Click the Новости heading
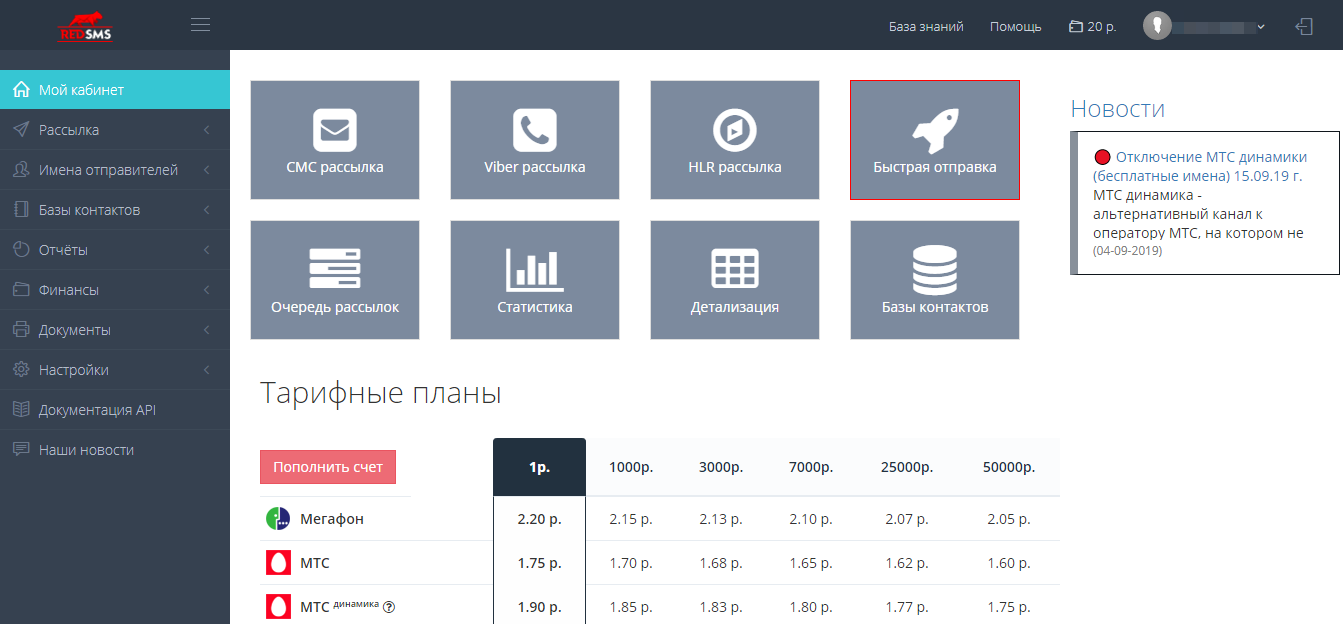 pyautogui.click(x=1117, y=108)
